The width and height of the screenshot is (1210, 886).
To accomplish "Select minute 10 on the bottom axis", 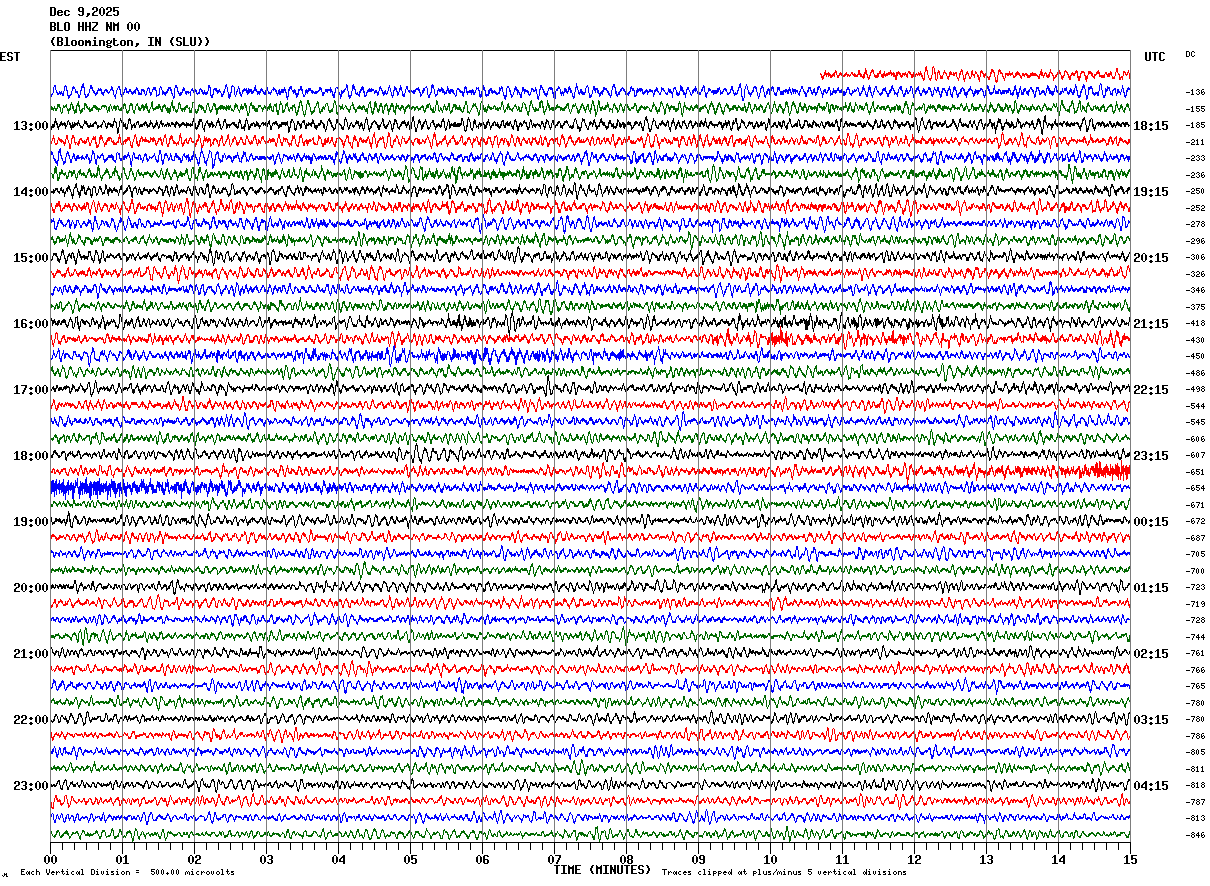I will 770,860.
